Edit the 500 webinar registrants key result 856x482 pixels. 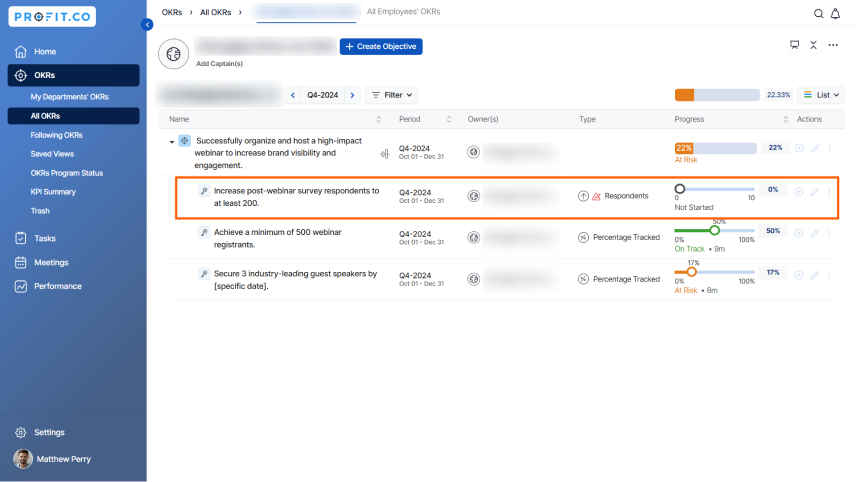click(x=815, y=233)
